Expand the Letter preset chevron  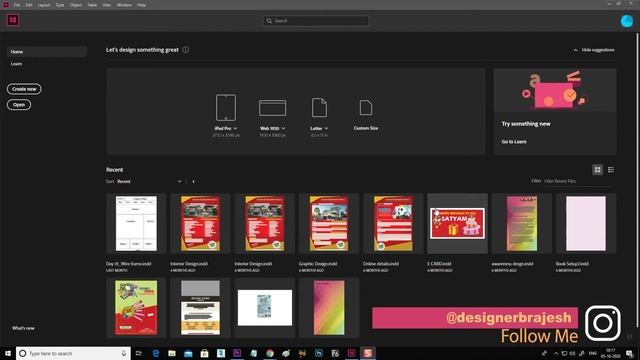pos(326,128)
